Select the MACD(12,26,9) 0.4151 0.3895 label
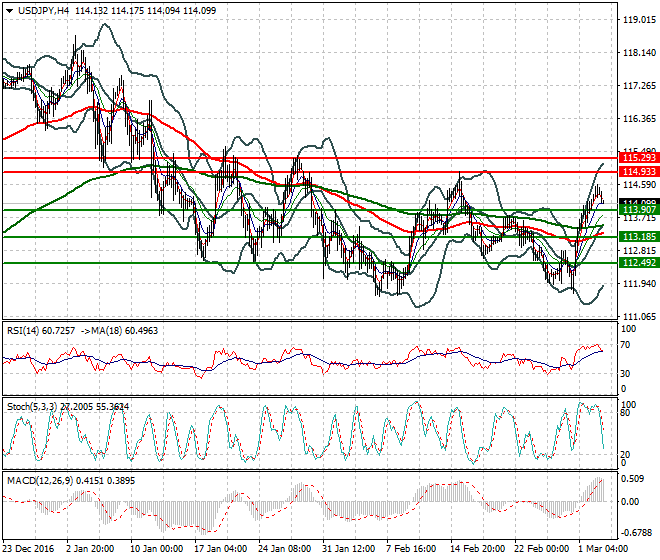 coord(71,480)
